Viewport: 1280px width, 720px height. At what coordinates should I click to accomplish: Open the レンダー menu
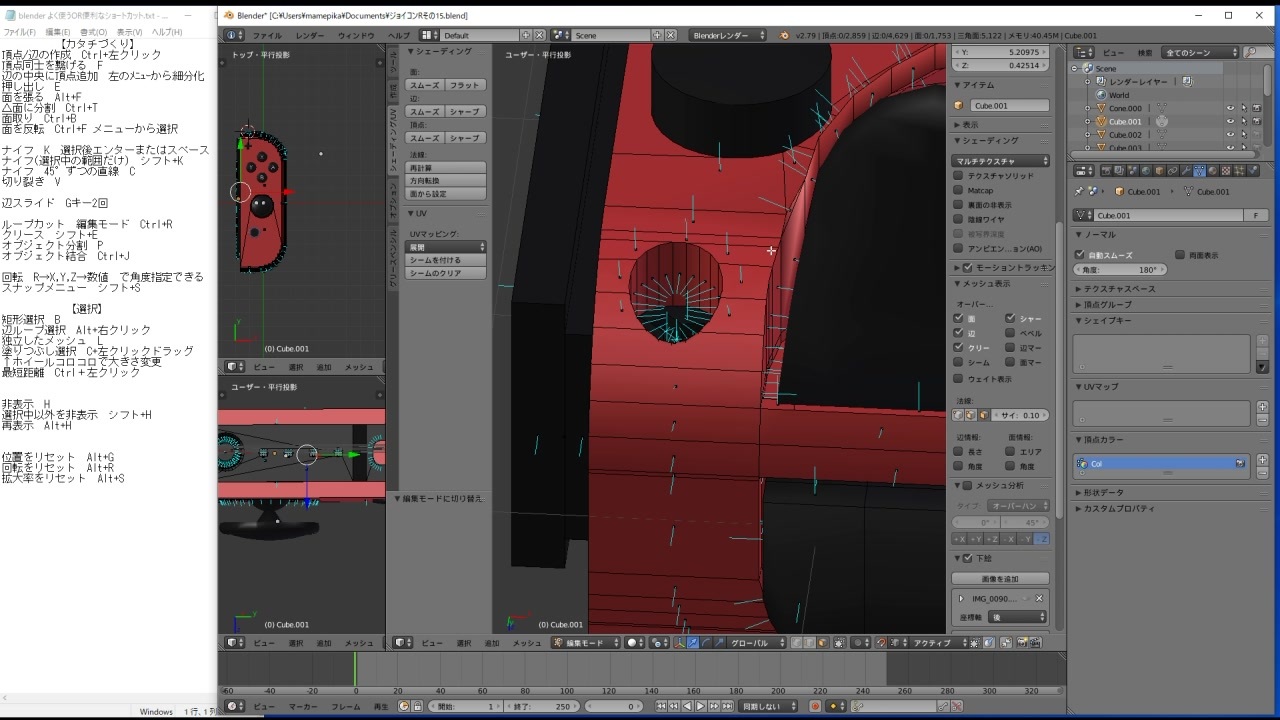coord(309,35)
